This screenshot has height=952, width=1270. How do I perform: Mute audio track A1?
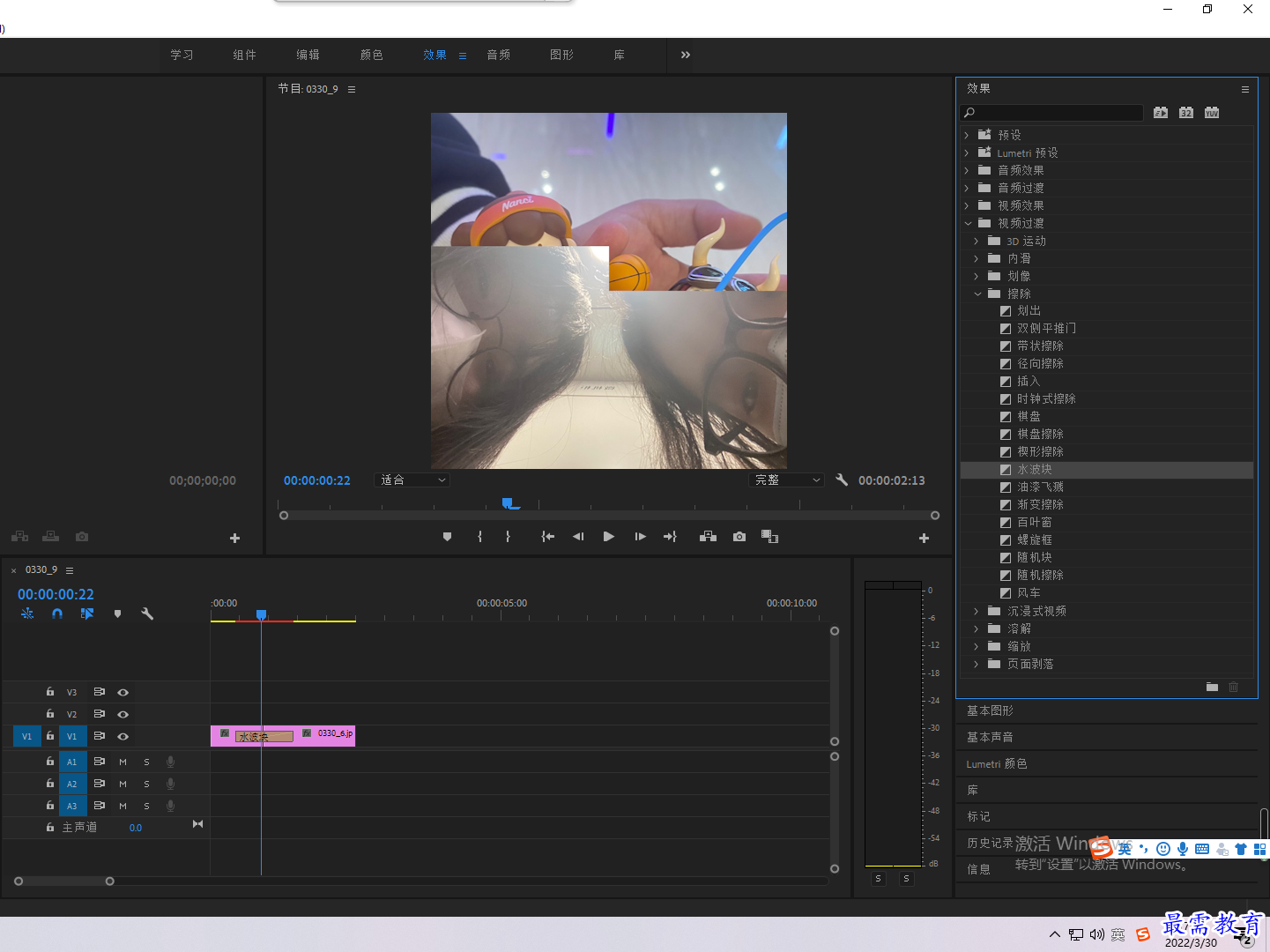[x=123, y=762]
